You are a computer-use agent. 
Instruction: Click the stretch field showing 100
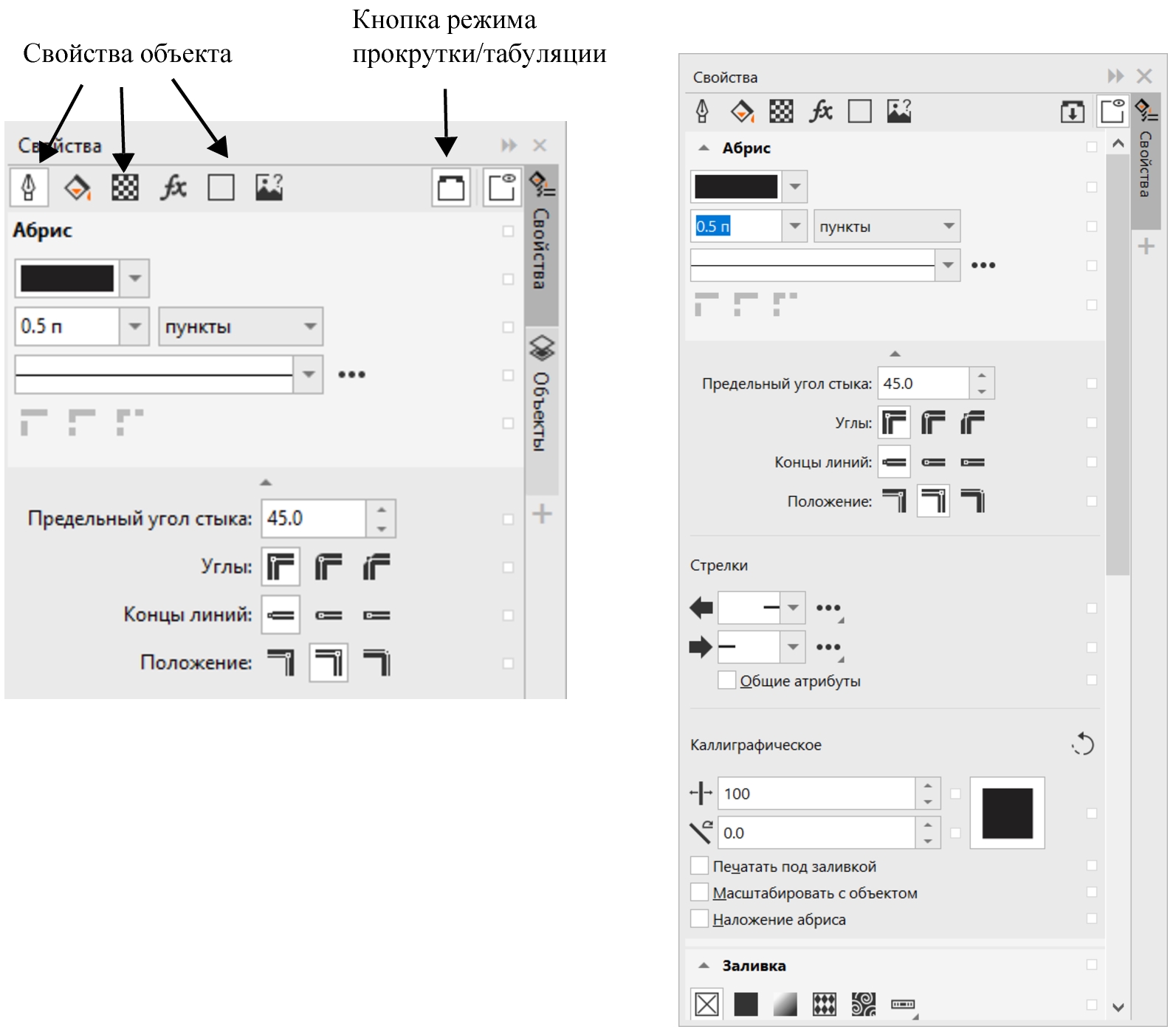[816, 794]
